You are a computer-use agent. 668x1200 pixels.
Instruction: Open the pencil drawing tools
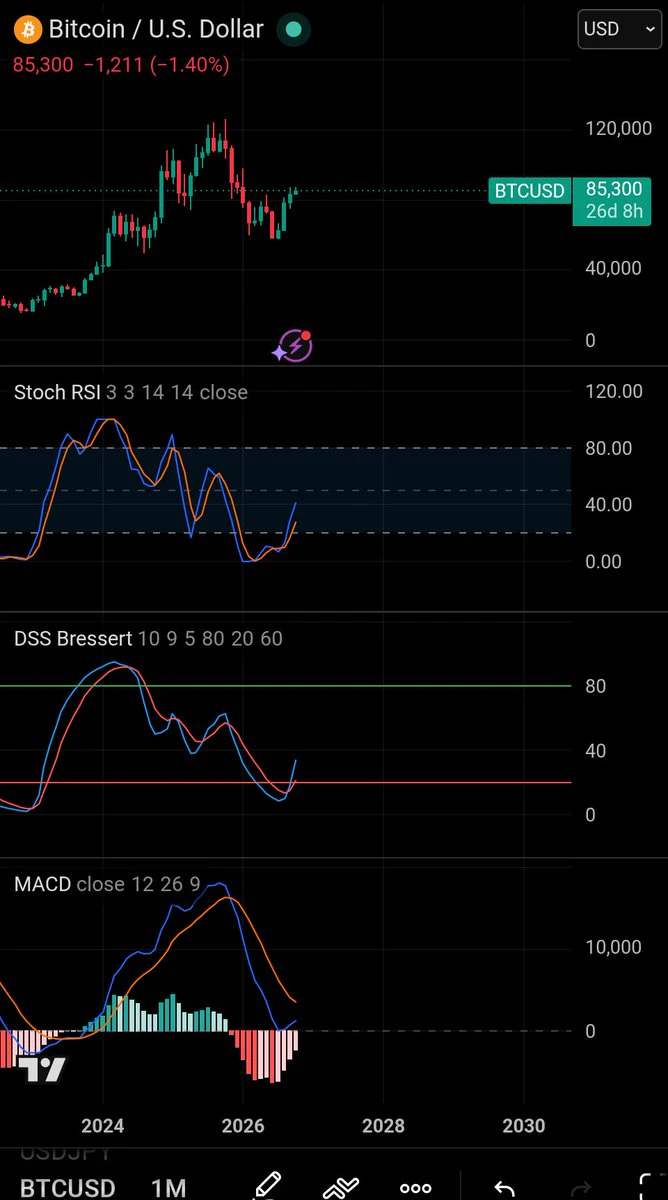pos(267,1186)
